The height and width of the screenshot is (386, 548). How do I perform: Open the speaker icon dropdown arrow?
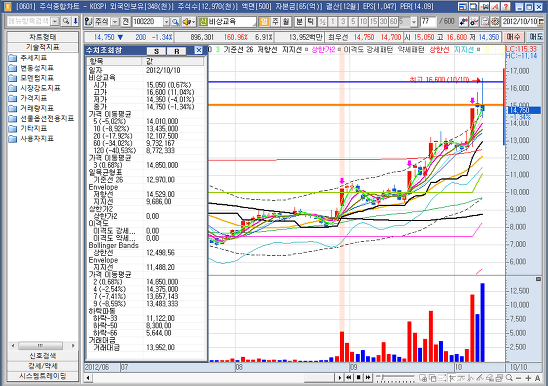coord(193,22)
